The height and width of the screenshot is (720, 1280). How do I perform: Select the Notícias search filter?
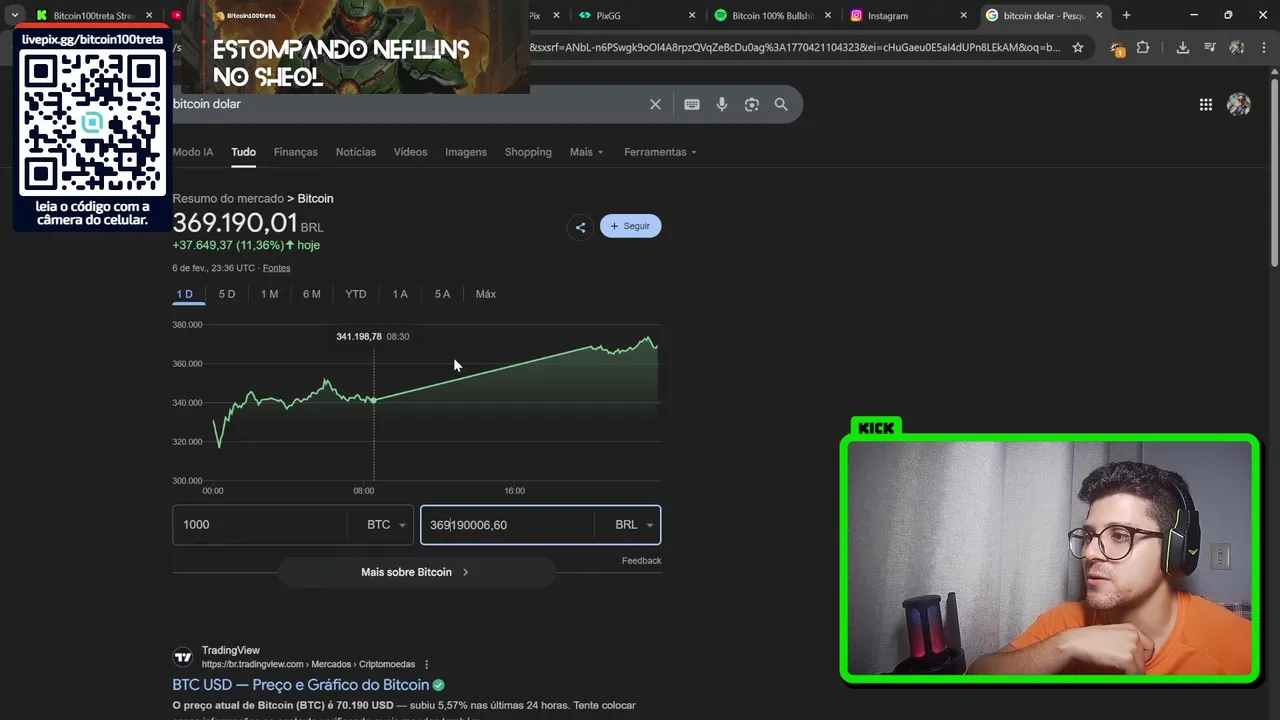356,152
